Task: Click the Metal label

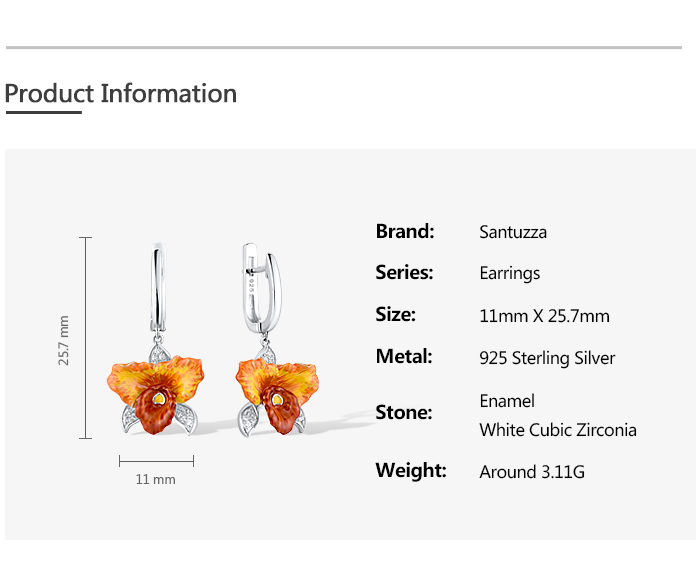Action: 404,357
